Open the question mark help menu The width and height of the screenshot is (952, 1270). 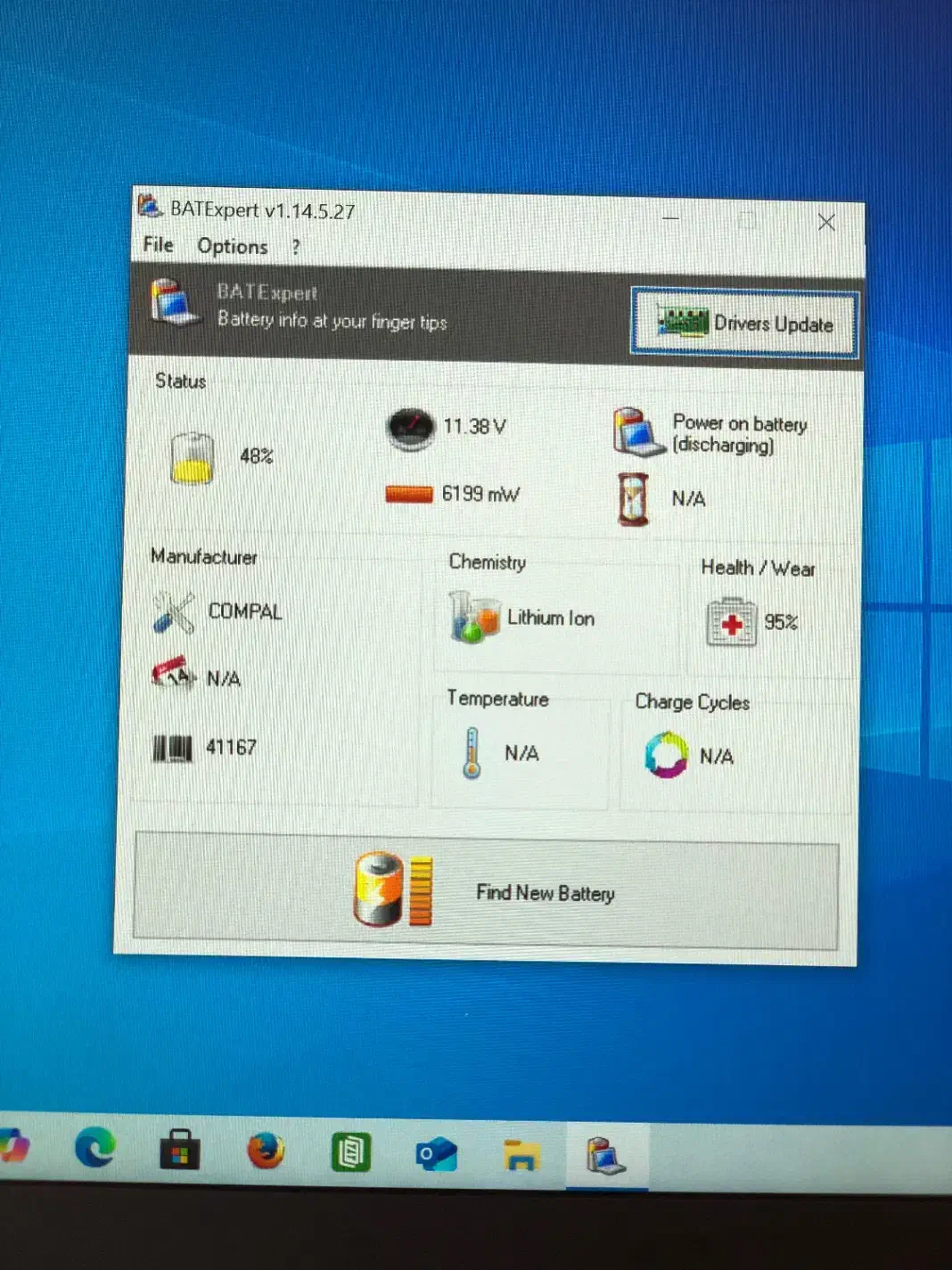point(295,248)
